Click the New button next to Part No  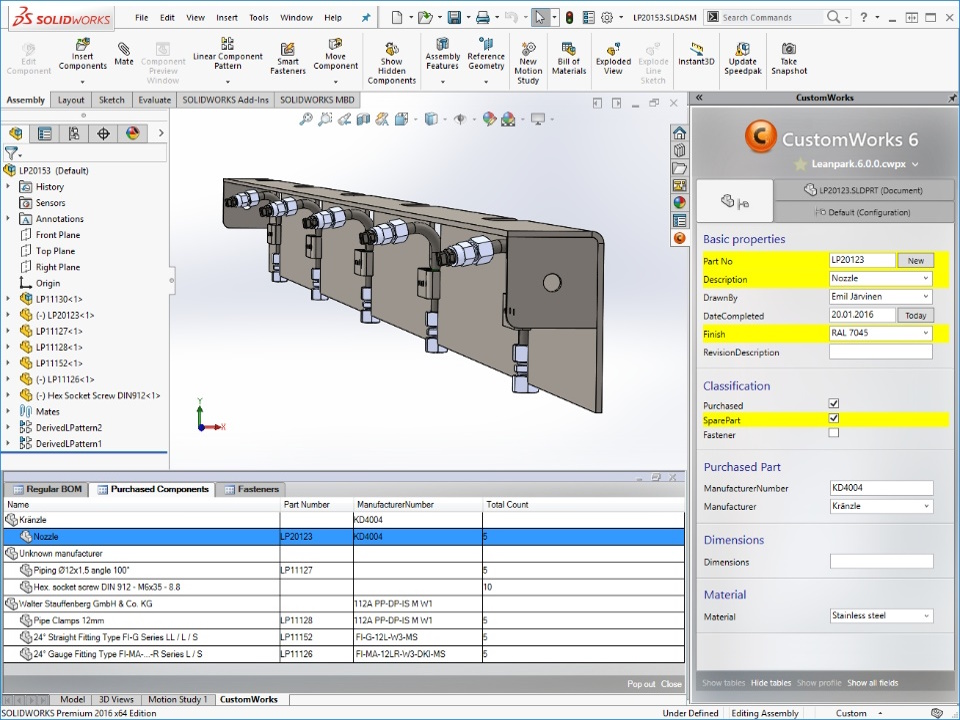[x=916, y=259]
